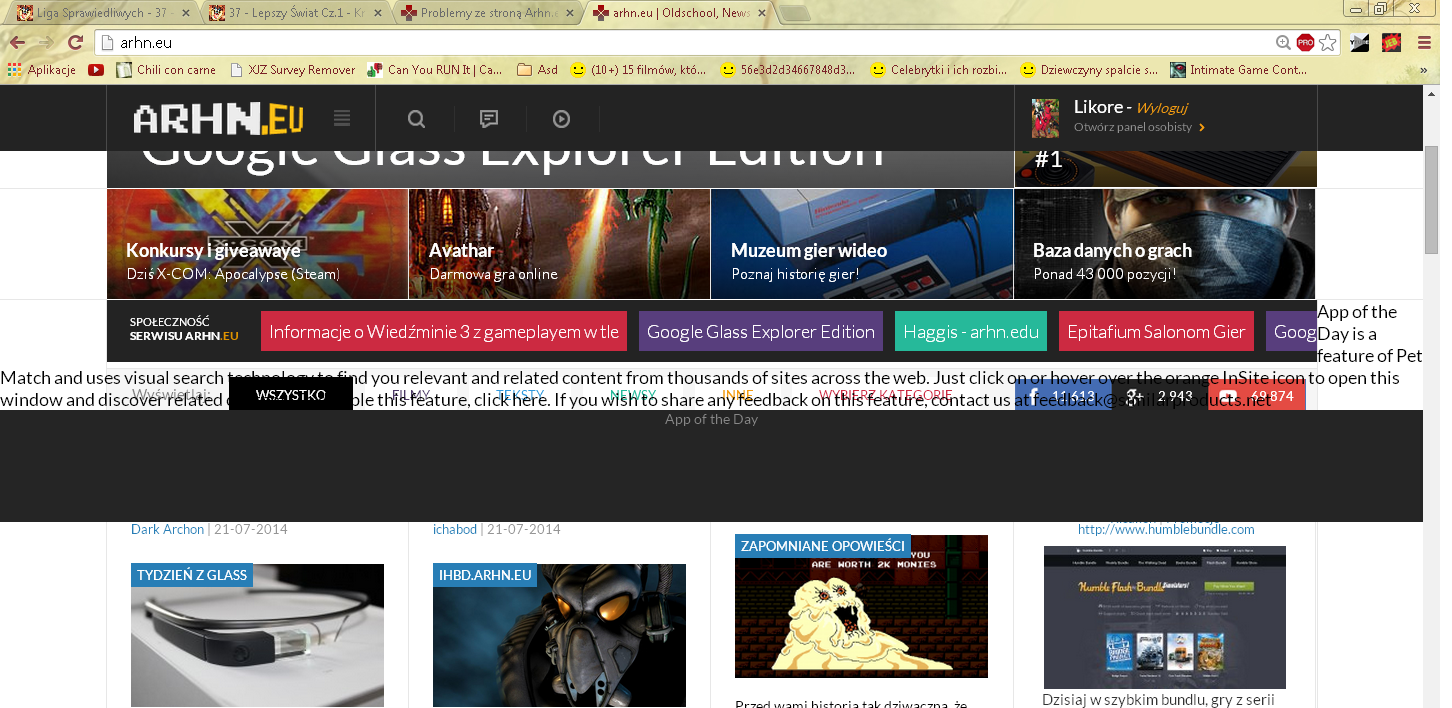This screenshot has width=1452, height=708.
Task: Click the browser back arrow
Action: click(18, 42)
